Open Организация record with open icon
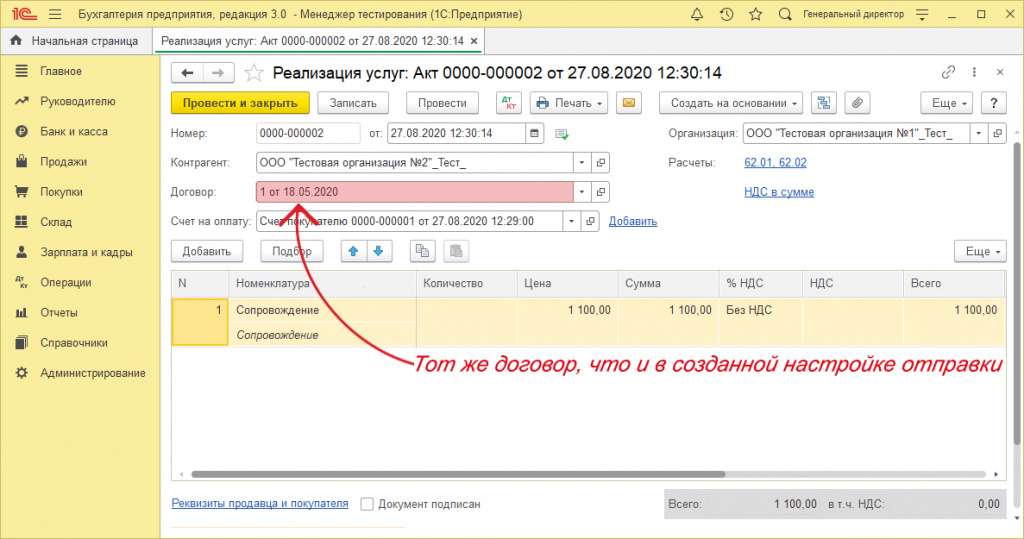The width and height of the screenshot is (1024, 539). (997, 133)
